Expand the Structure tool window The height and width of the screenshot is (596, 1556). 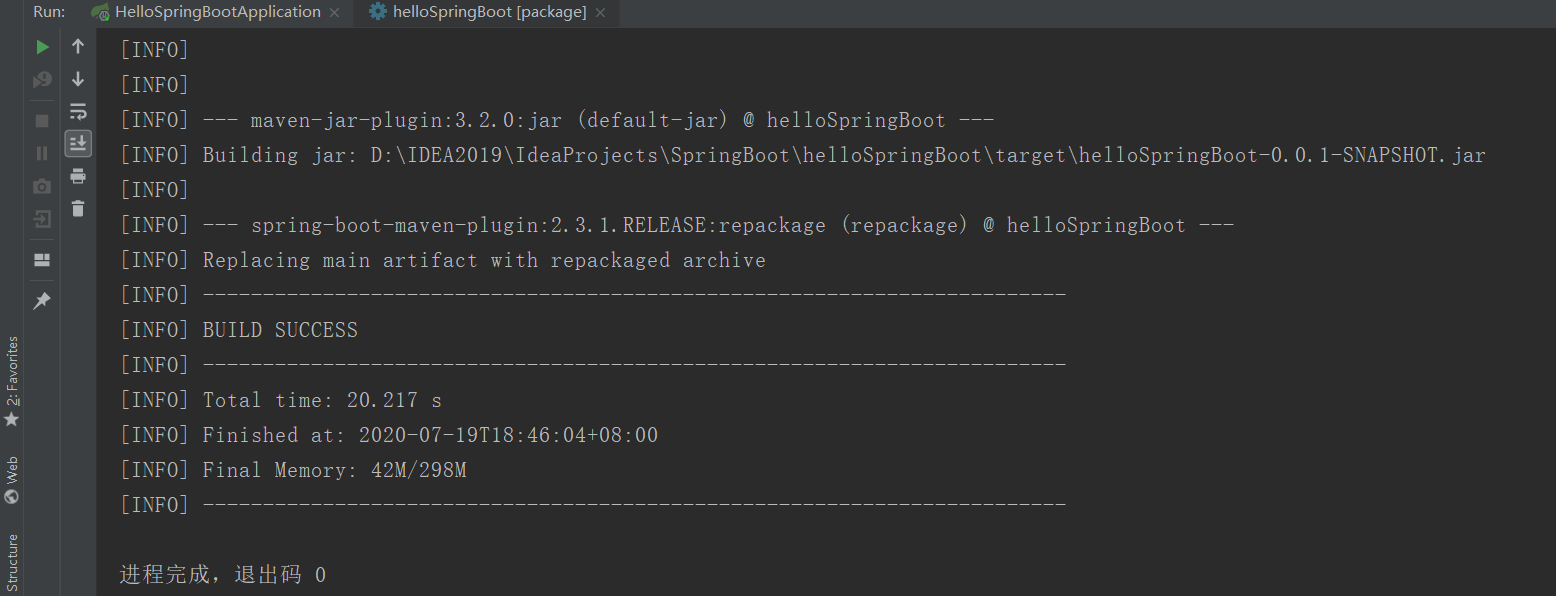(12, 562)
